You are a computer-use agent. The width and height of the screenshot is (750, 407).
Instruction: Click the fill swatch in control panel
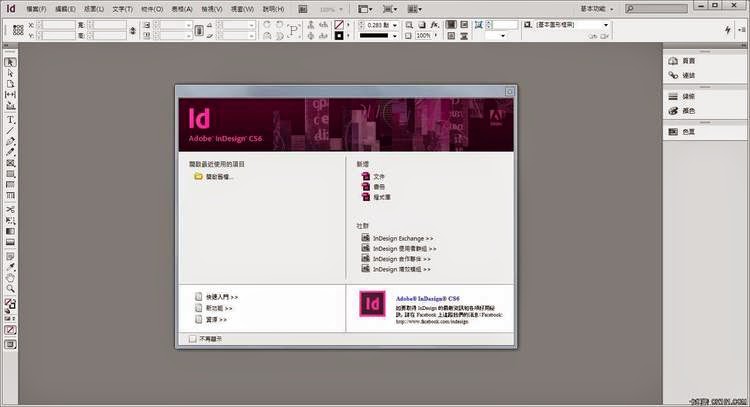tap(339, 24)
